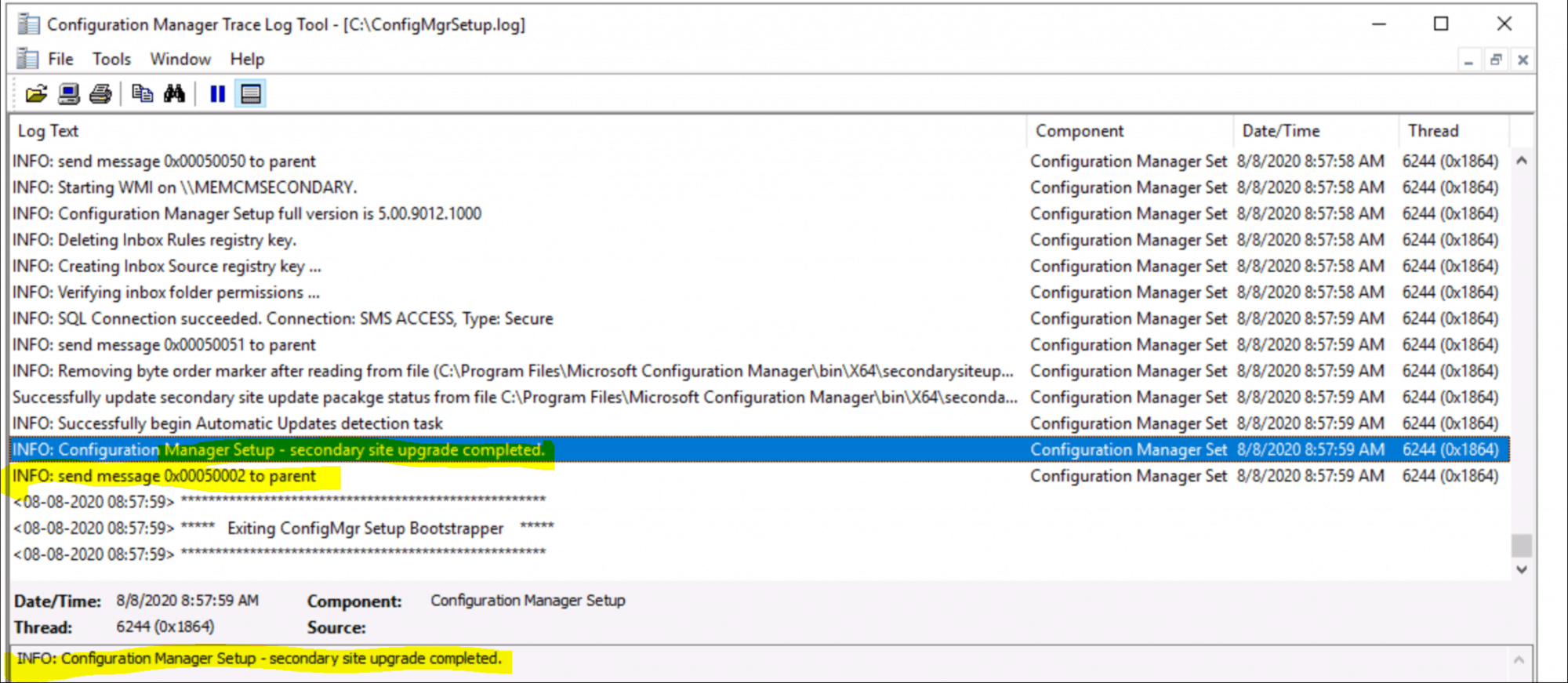Click the Thread column header
The image size is (1568, 683).
click(x=1432, y=131)
